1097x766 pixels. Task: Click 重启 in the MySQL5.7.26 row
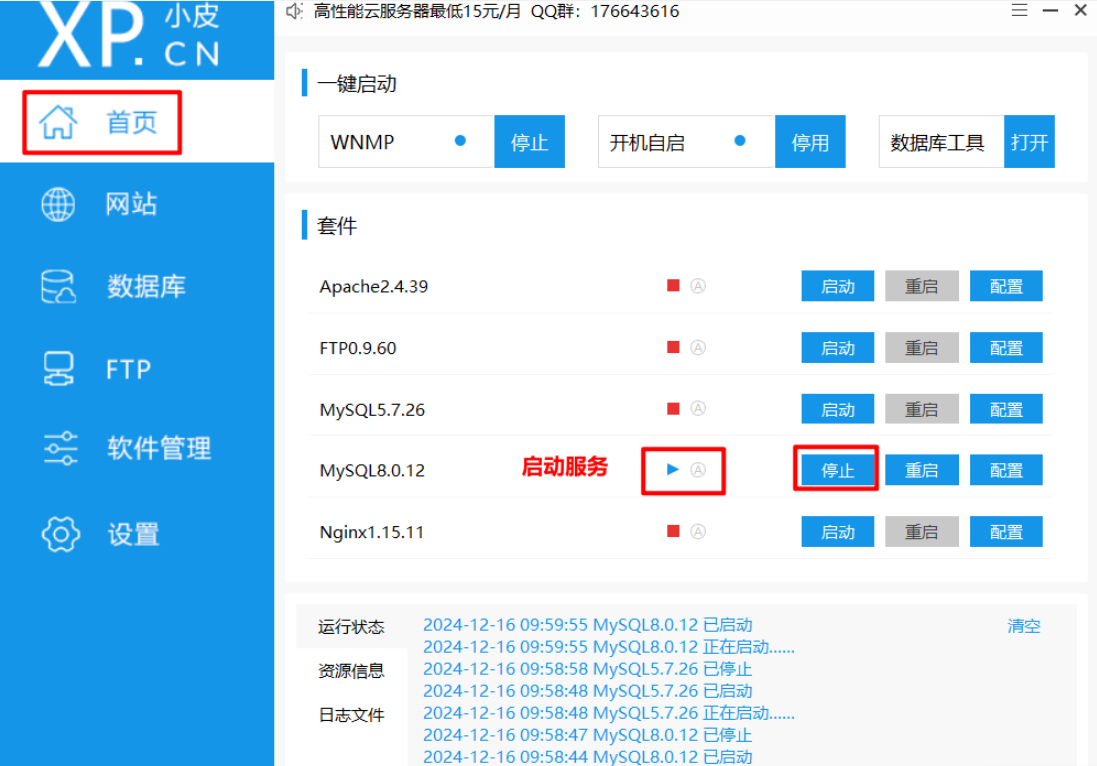pos(921,409)
